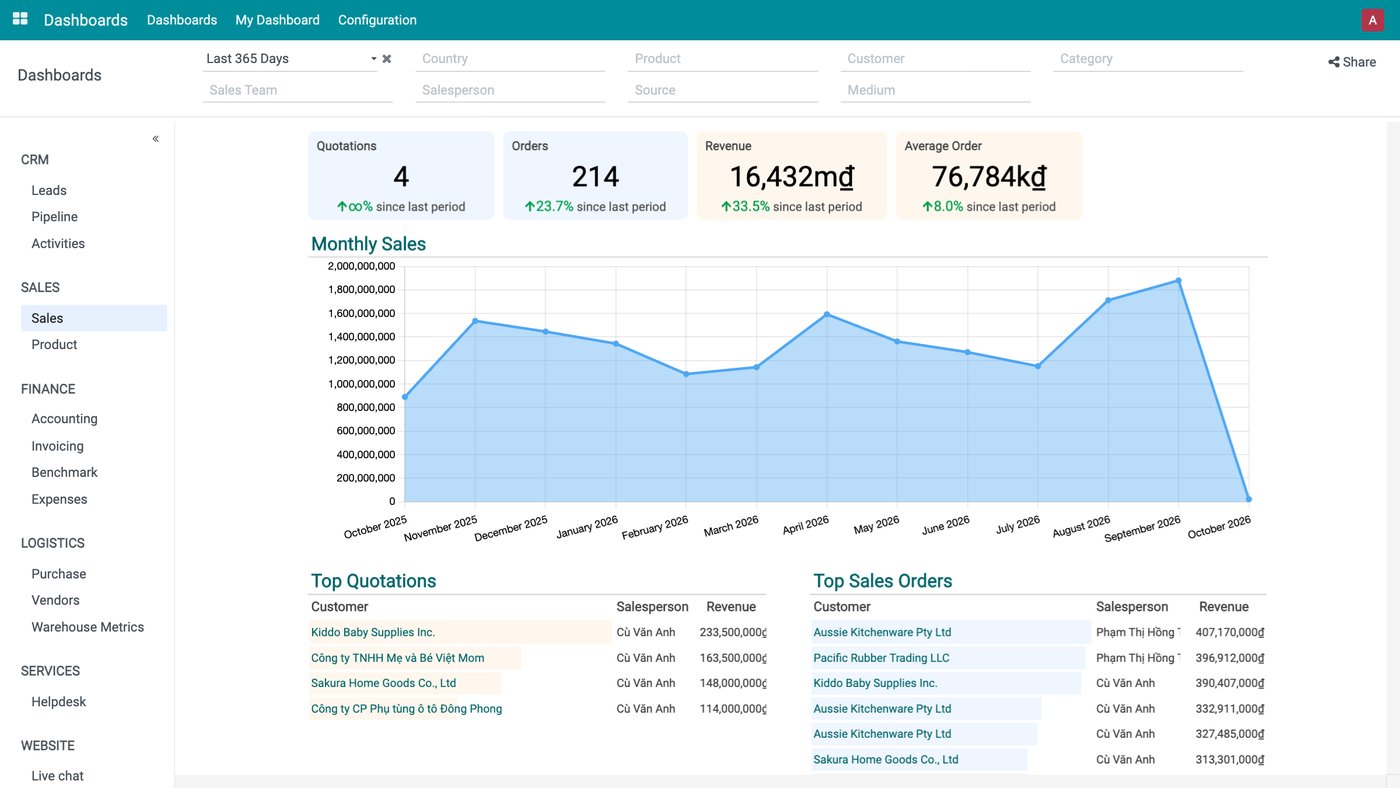Click the Quotations summary card
Viewport: 1400px width, 788px height.
click(x=401, y=176)
